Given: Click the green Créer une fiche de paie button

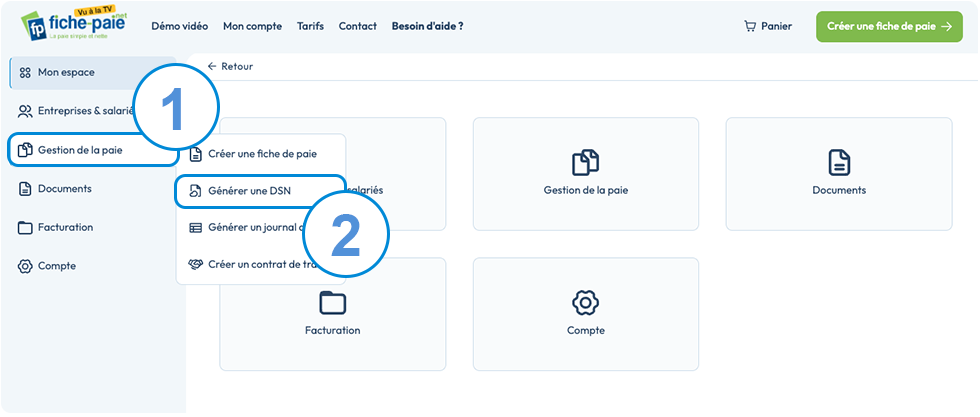Looking at the screenshot, I should coord(889,26).
